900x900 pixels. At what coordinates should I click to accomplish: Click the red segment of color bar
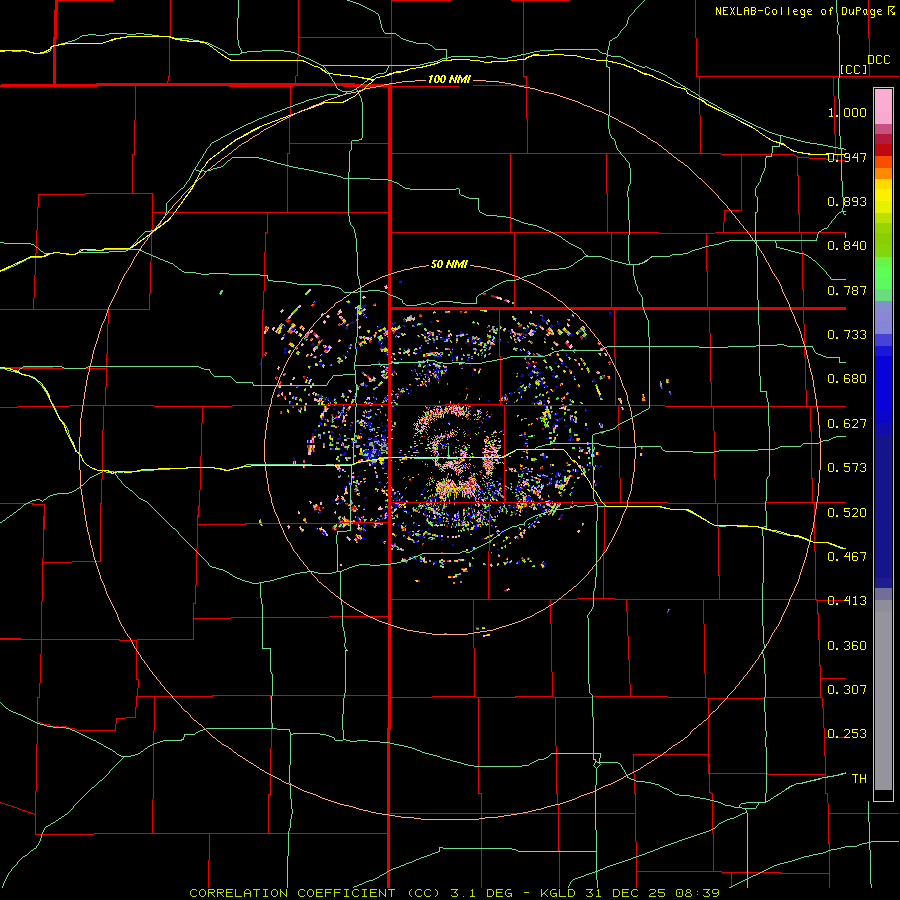(x=883, y=149)
